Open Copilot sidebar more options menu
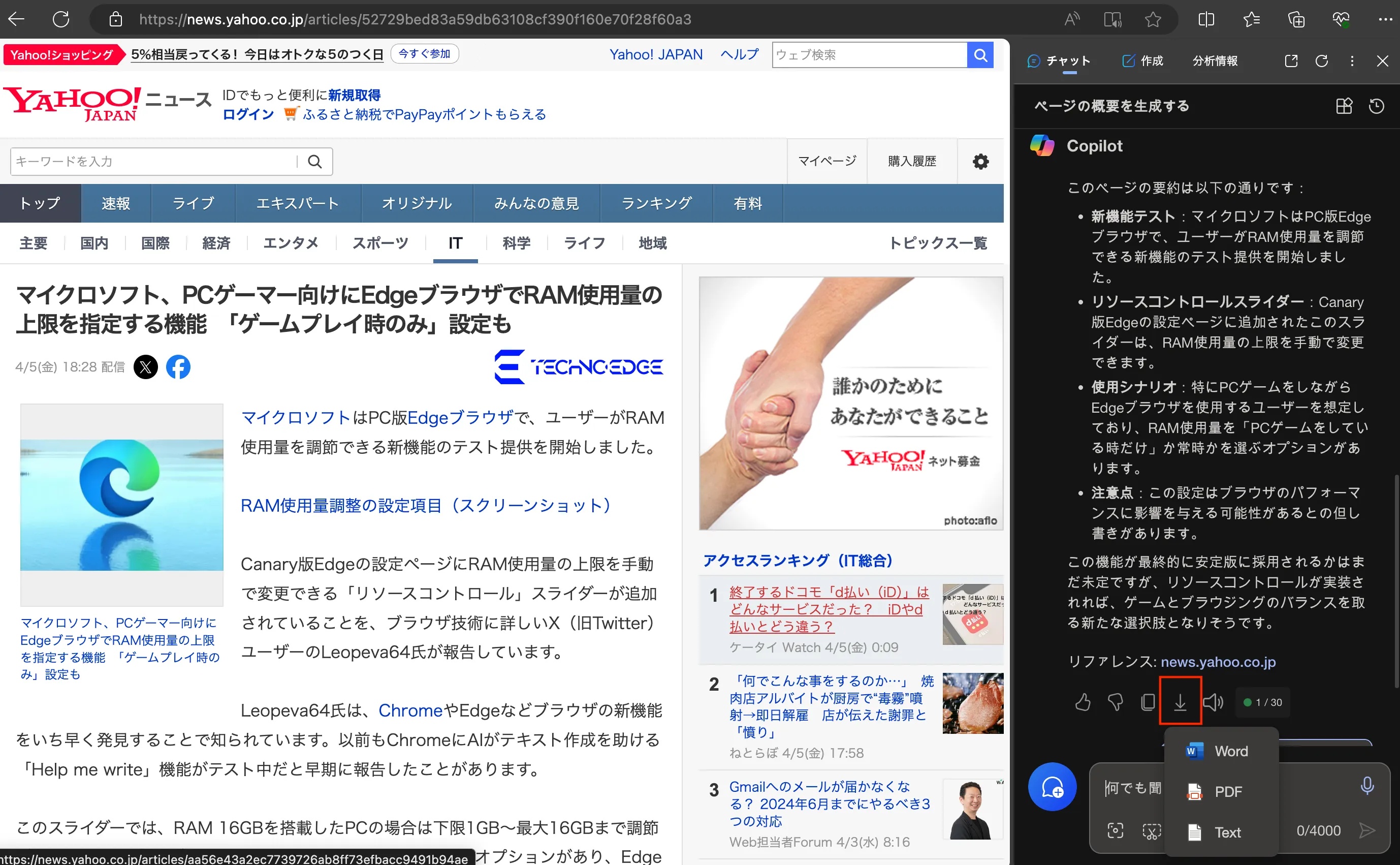This screenshot has width=1400, height=865. tap(1352, 60)
